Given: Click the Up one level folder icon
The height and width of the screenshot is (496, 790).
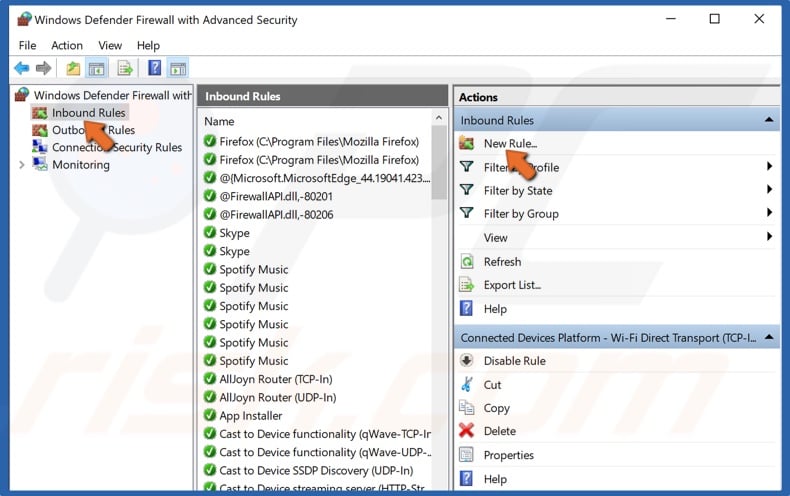Looking at the screenshot, I should coord(73,68).
